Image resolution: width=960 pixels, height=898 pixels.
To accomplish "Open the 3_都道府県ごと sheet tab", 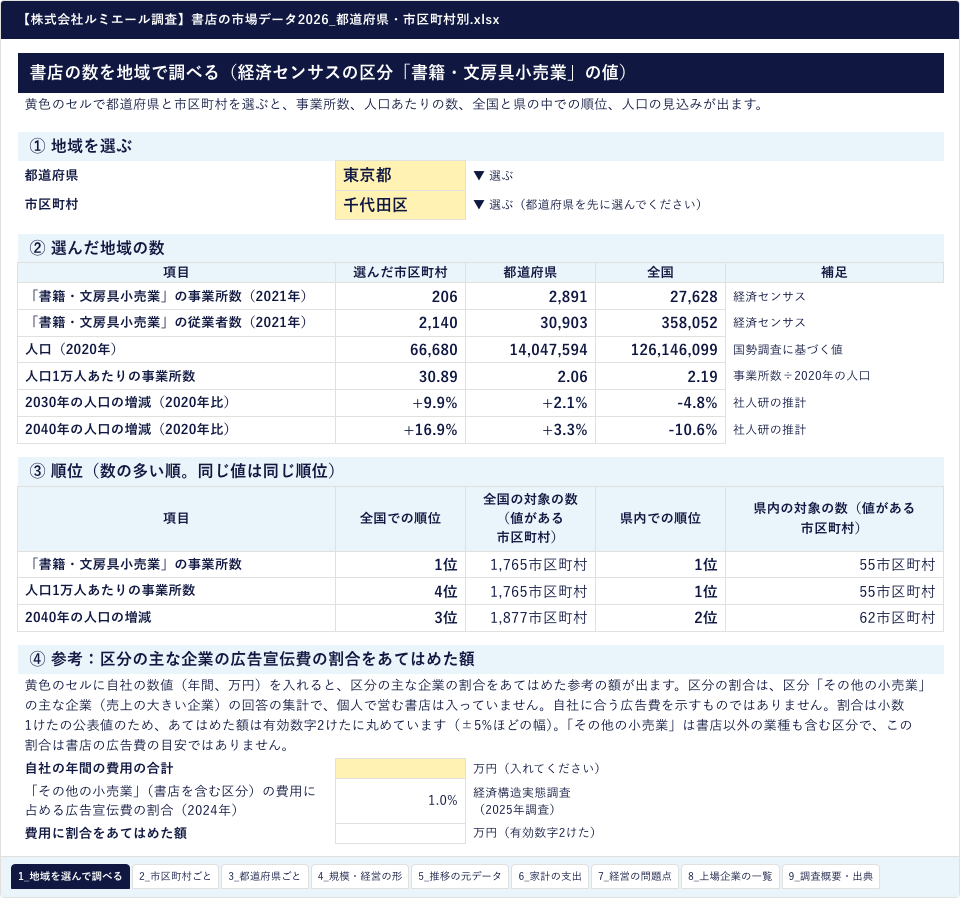I will pos(264,877).
